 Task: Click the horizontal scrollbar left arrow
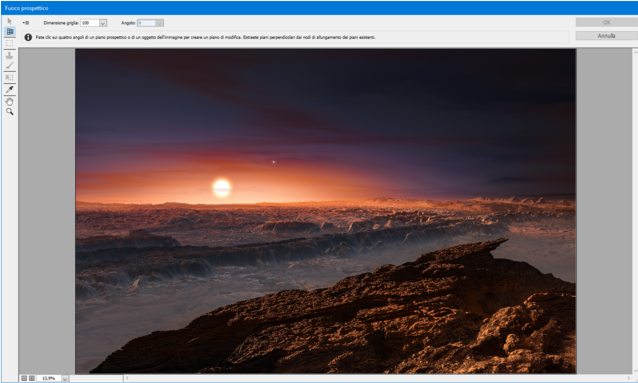(x=127, y=378)
